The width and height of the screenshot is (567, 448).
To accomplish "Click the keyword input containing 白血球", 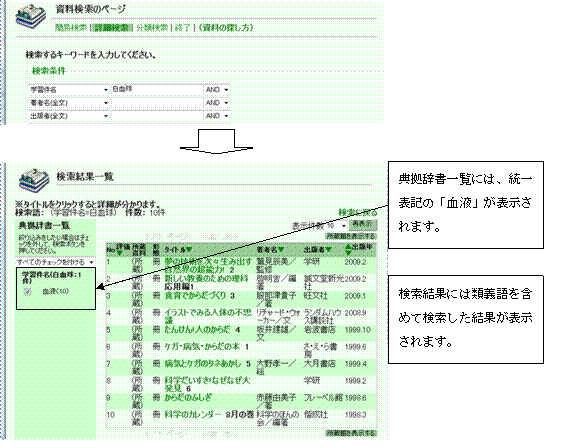I will [157, 90].
